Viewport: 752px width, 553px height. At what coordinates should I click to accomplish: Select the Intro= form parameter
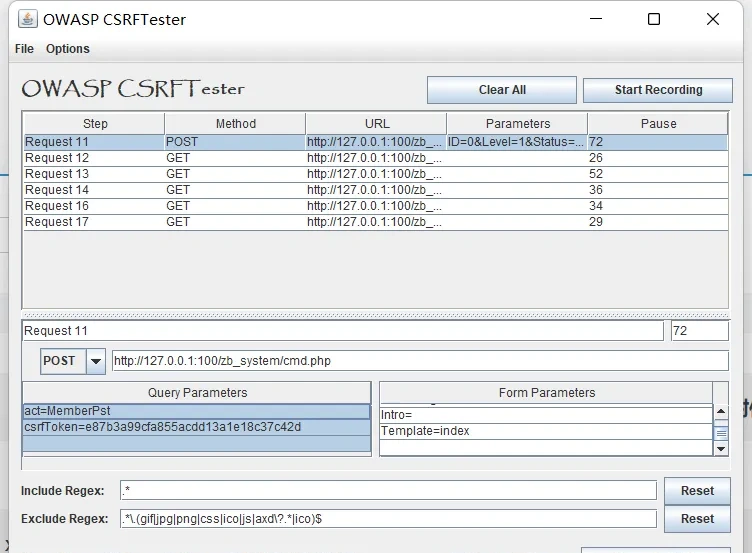[546, 415]
